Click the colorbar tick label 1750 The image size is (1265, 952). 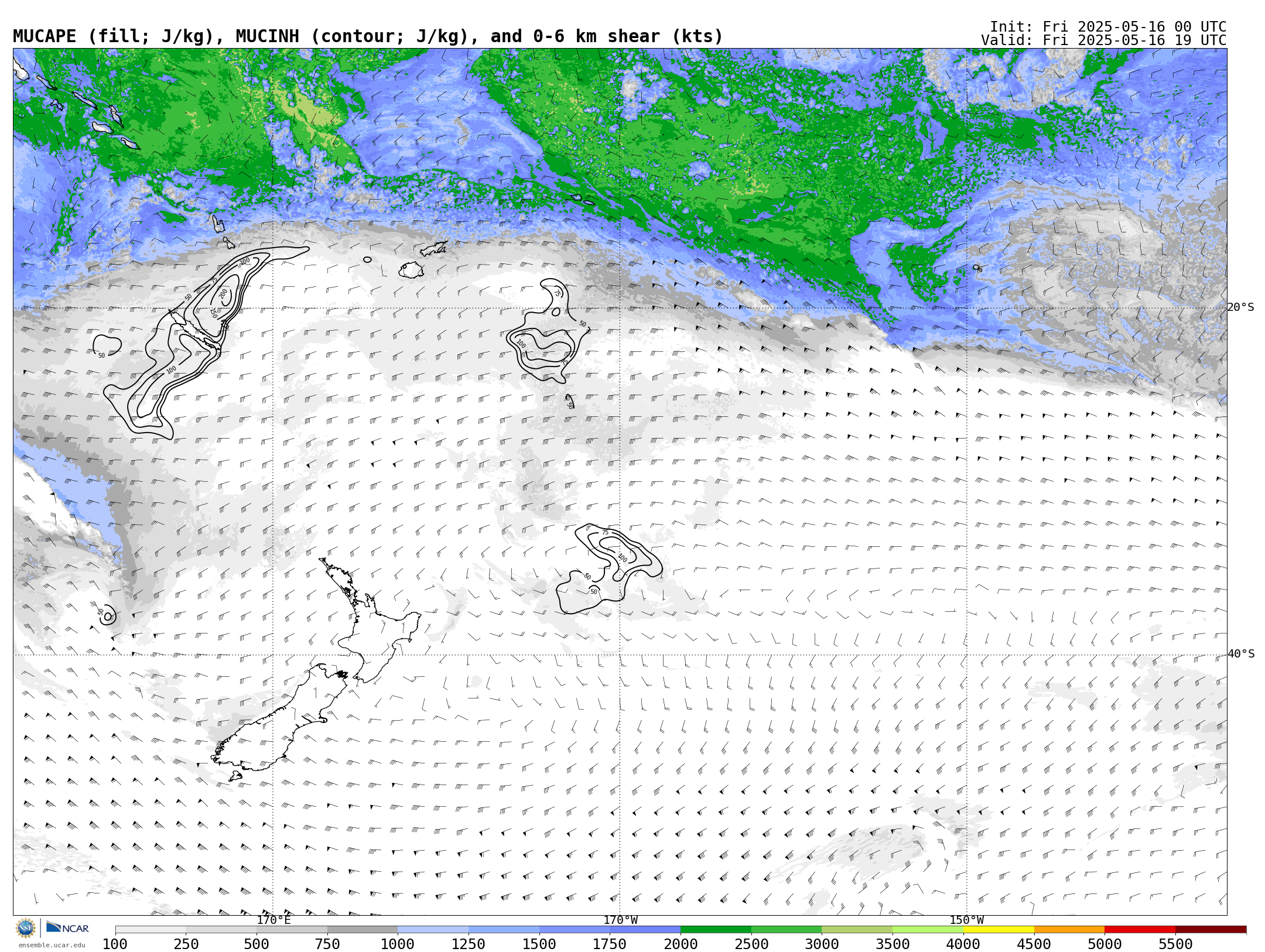tap(610, 944)
